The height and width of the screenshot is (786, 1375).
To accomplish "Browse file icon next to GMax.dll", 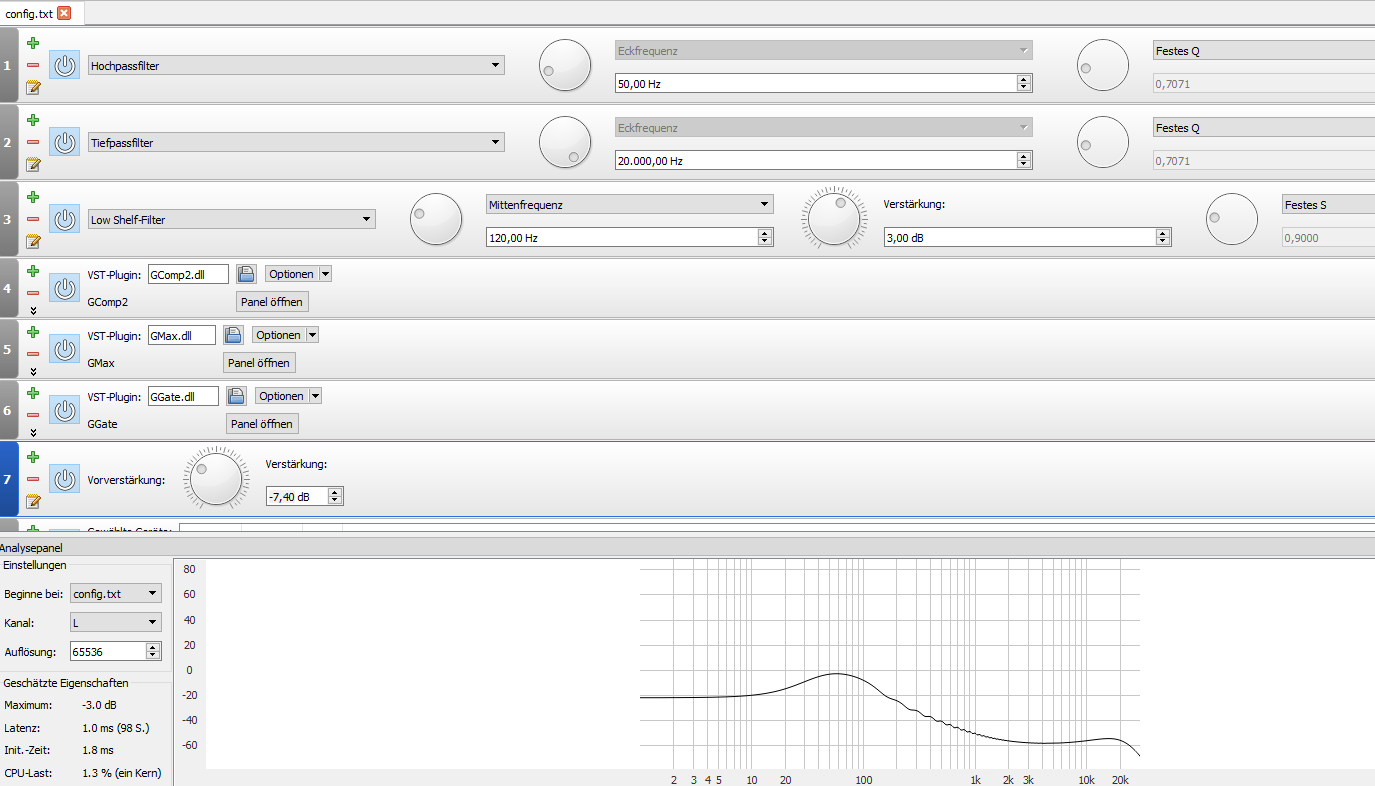I will point(233,335).
